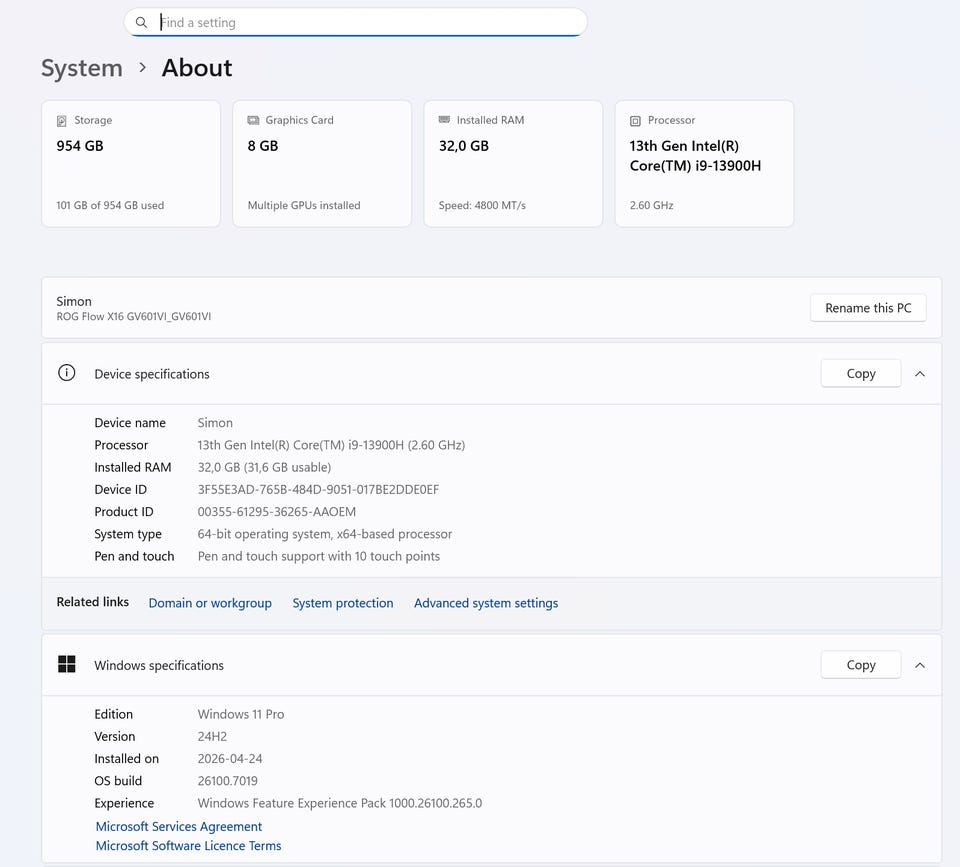This screenshot has width=960, height=867.
Task: Open System protection link
Action: click(343, 603)
